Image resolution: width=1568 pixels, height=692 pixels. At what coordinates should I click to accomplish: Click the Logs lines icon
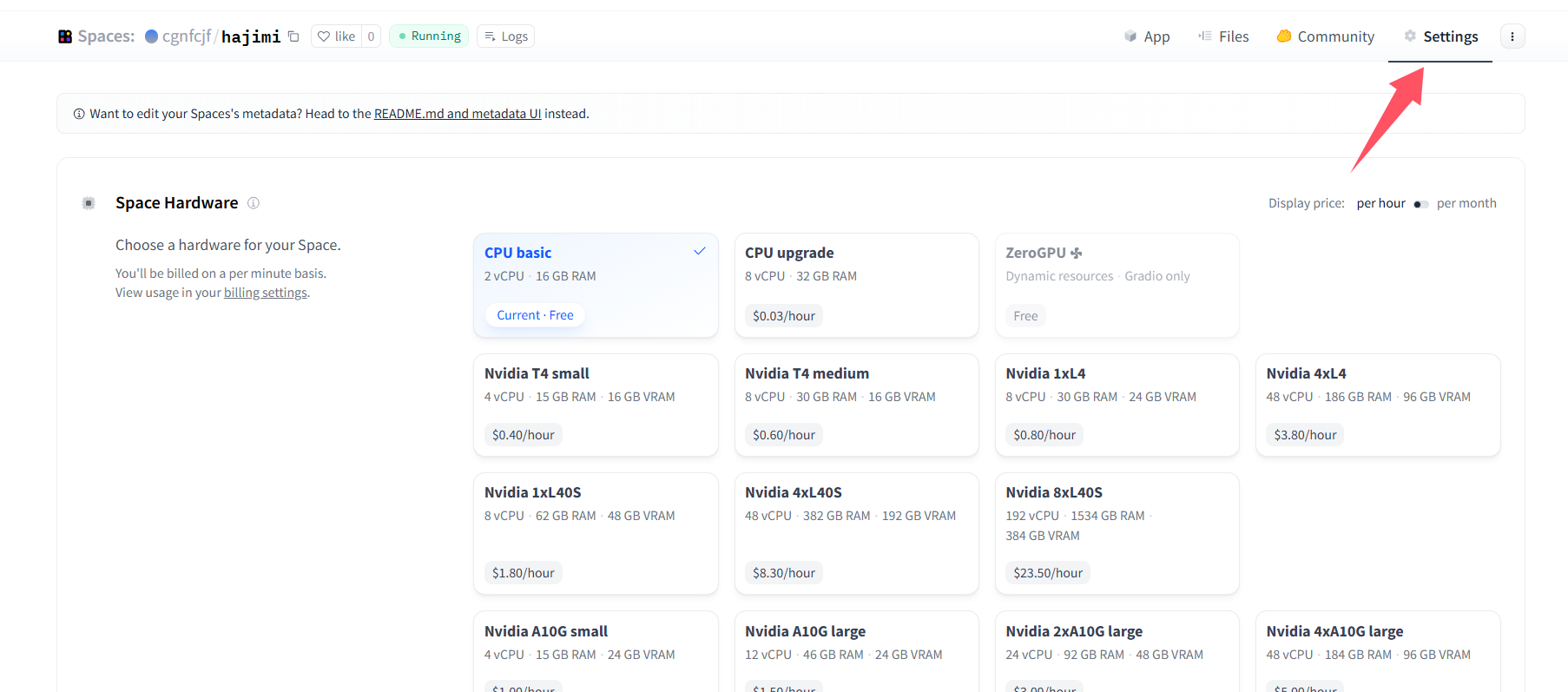(490, 36)
